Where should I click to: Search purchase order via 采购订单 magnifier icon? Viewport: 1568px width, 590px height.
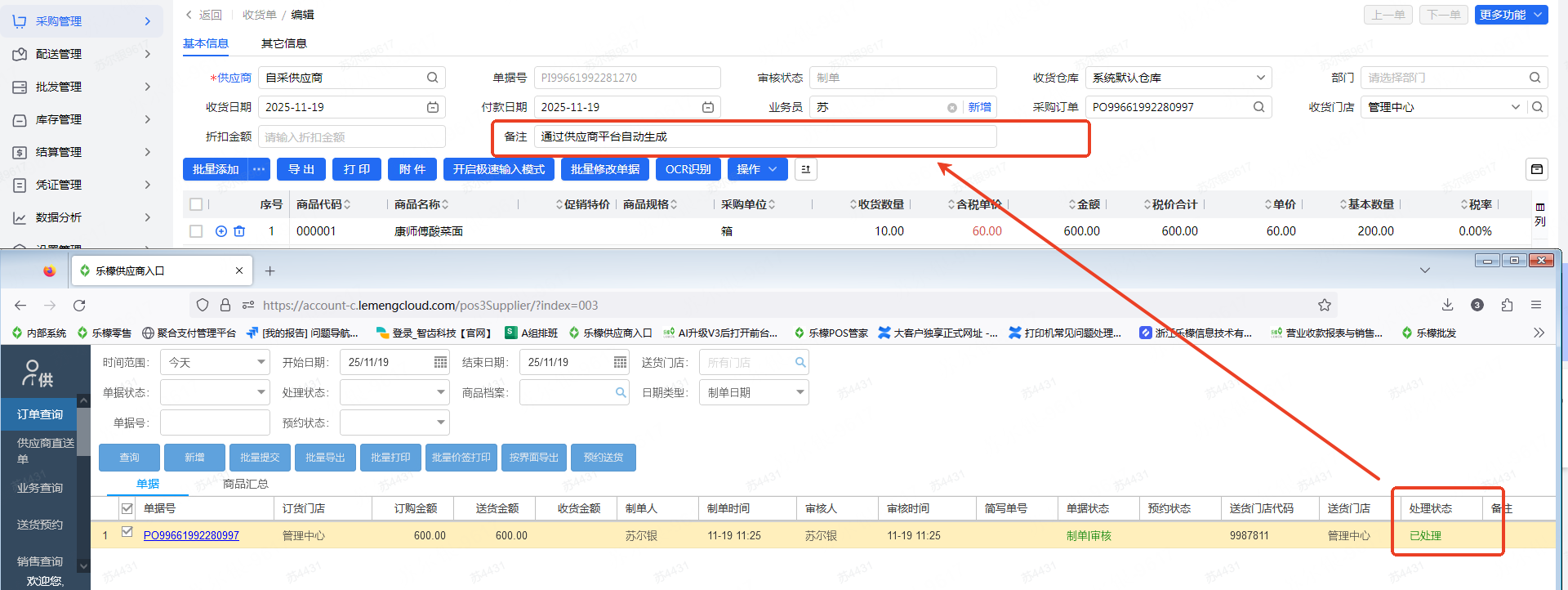pos(1258,107)
